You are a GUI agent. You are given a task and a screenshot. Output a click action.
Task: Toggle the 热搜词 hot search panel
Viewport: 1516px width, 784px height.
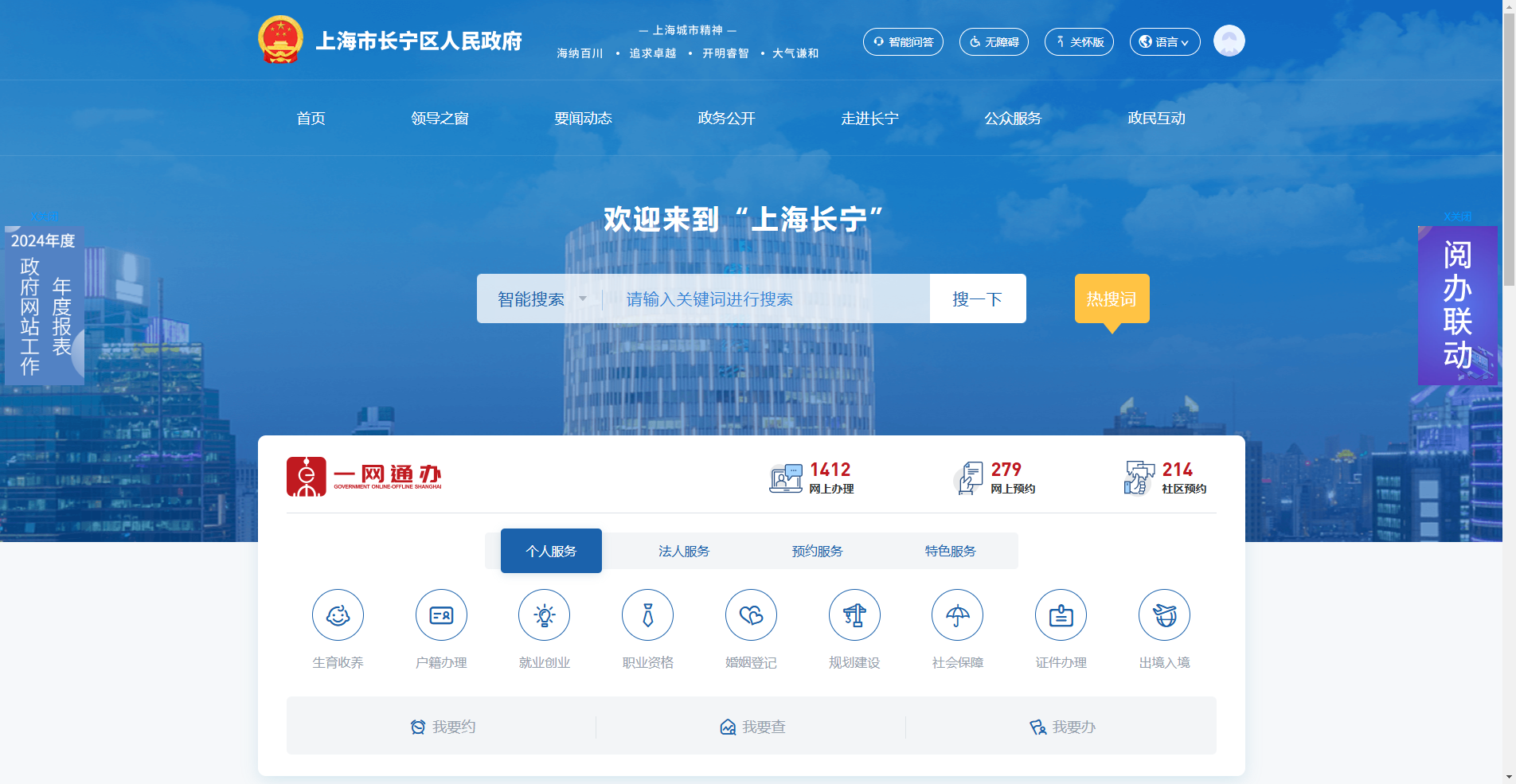1112,298
